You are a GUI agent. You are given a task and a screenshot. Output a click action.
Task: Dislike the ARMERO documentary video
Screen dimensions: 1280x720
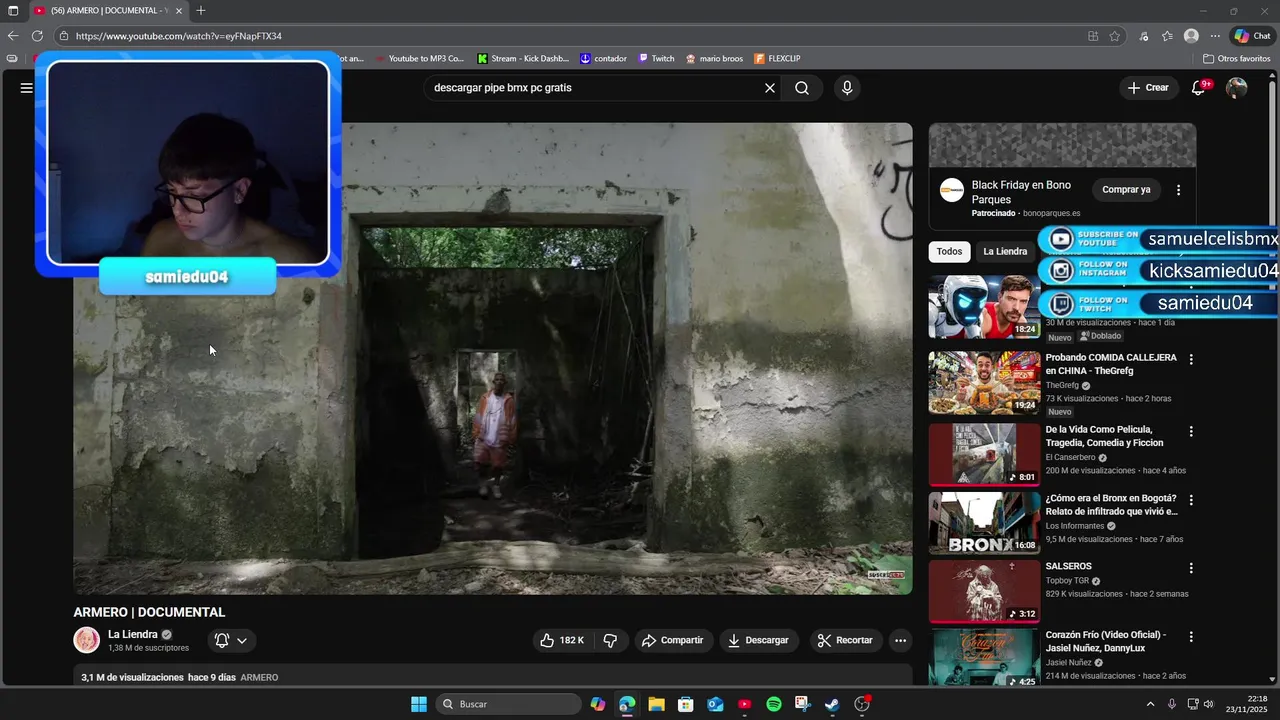point(610,640)
